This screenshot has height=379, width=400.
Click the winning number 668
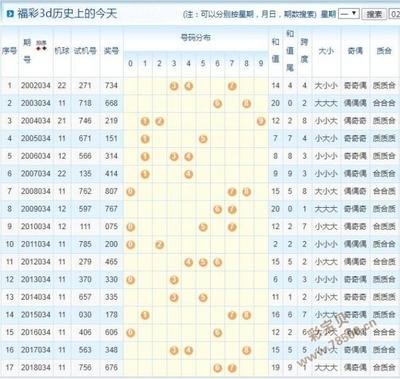pos(111,103)
